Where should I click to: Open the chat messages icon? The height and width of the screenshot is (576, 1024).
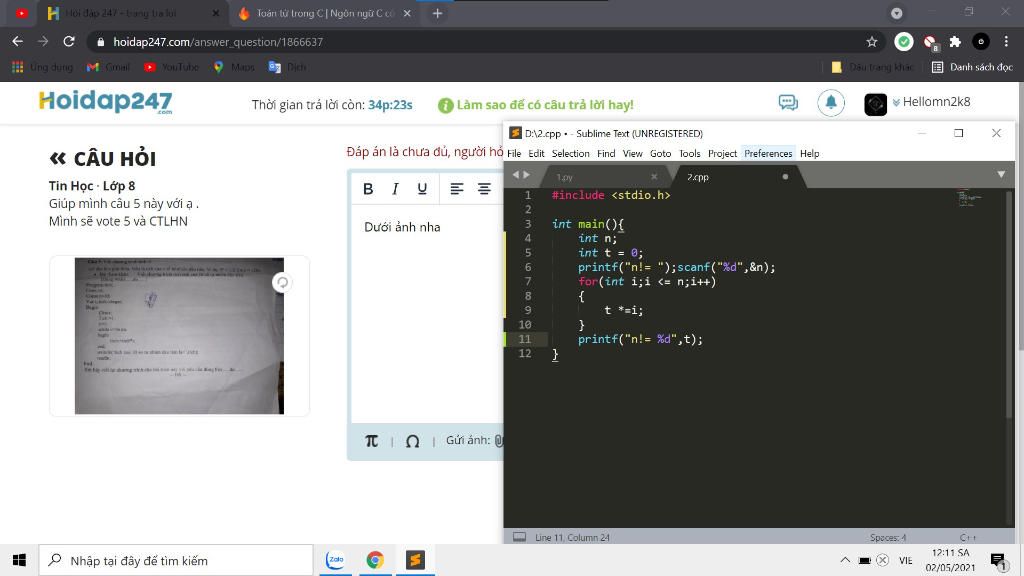pyautogui.click(x=788, y=103)
